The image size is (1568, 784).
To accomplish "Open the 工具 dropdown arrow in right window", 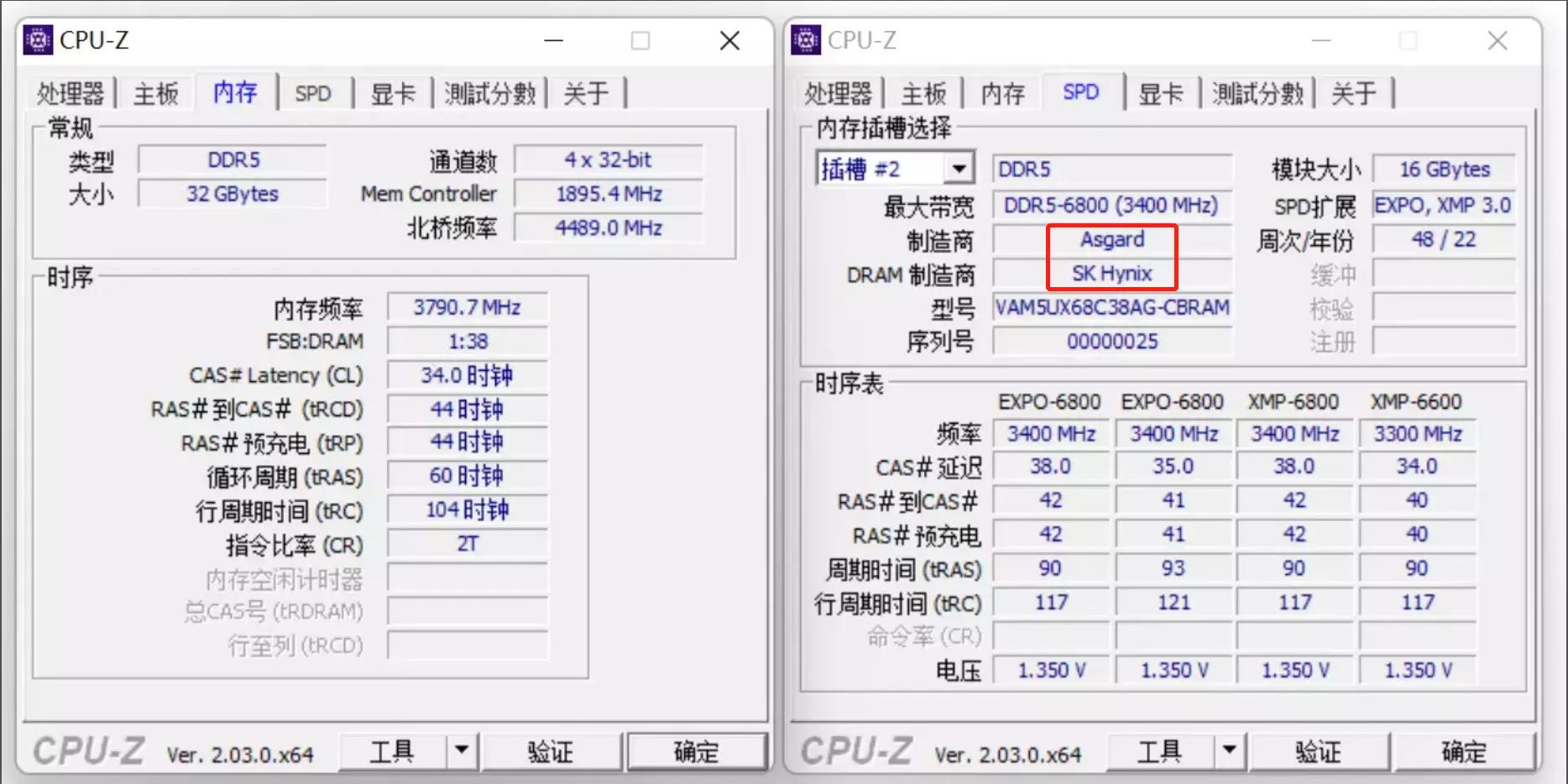I will pyautogui.click(x=1231, y=750).
